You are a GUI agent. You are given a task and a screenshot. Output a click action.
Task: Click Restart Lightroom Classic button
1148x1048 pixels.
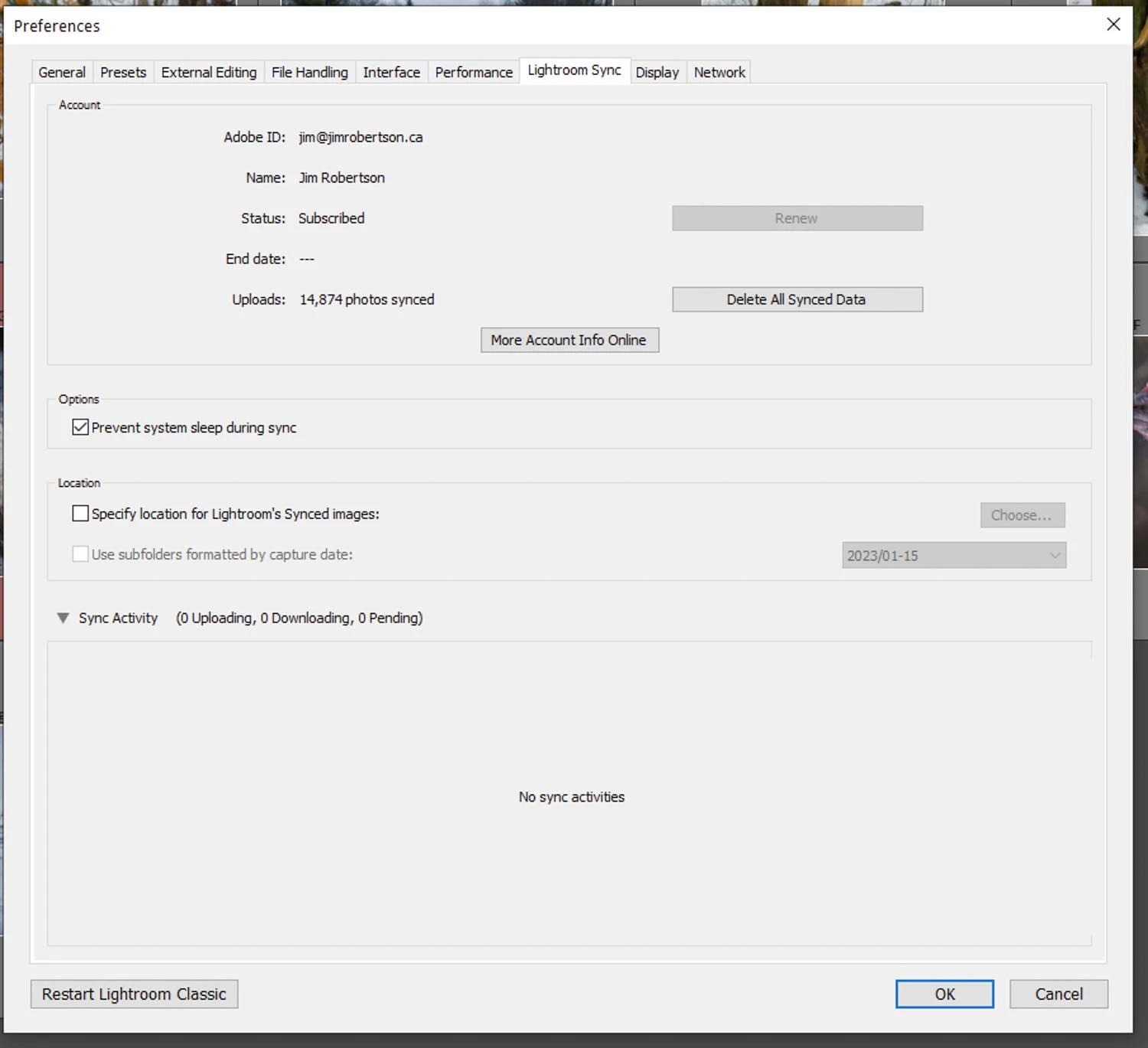click(135, 994)
